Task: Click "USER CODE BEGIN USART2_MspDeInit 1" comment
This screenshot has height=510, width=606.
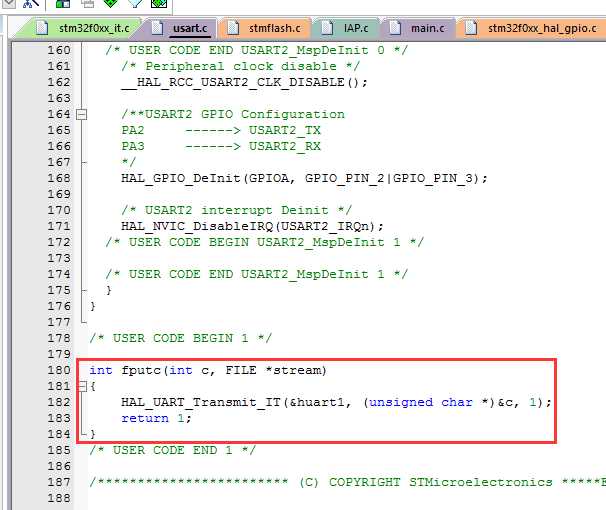Action: coord(265,242)
